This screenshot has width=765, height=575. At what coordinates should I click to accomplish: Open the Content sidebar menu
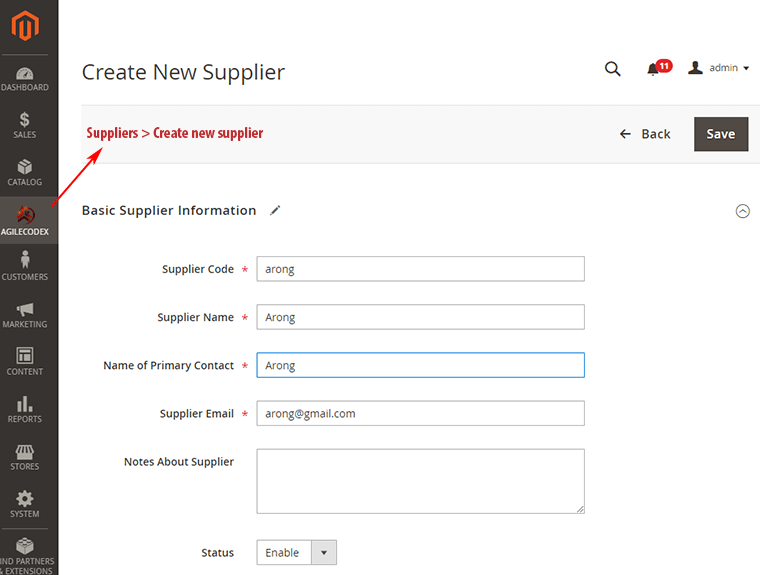25,361
